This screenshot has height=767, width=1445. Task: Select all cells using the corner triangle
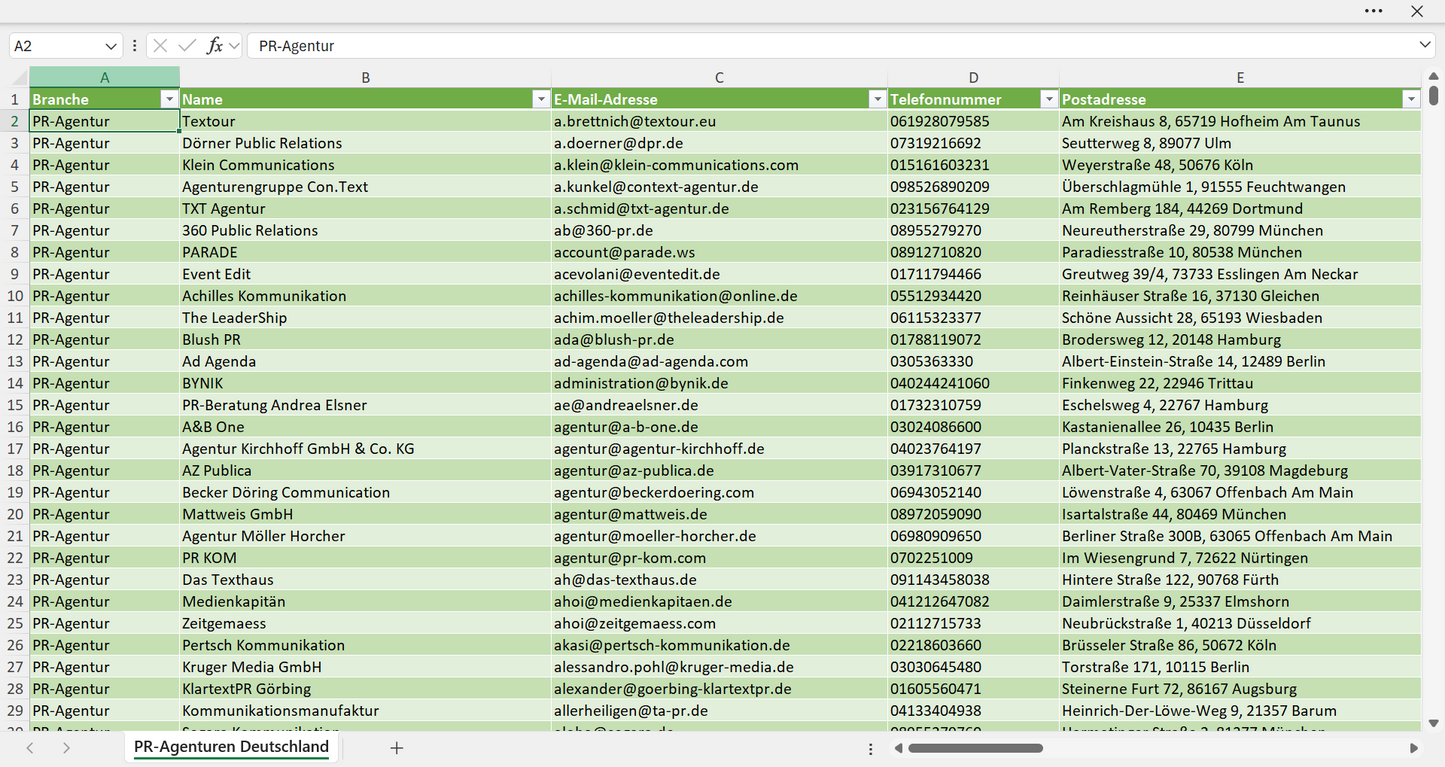19,78
